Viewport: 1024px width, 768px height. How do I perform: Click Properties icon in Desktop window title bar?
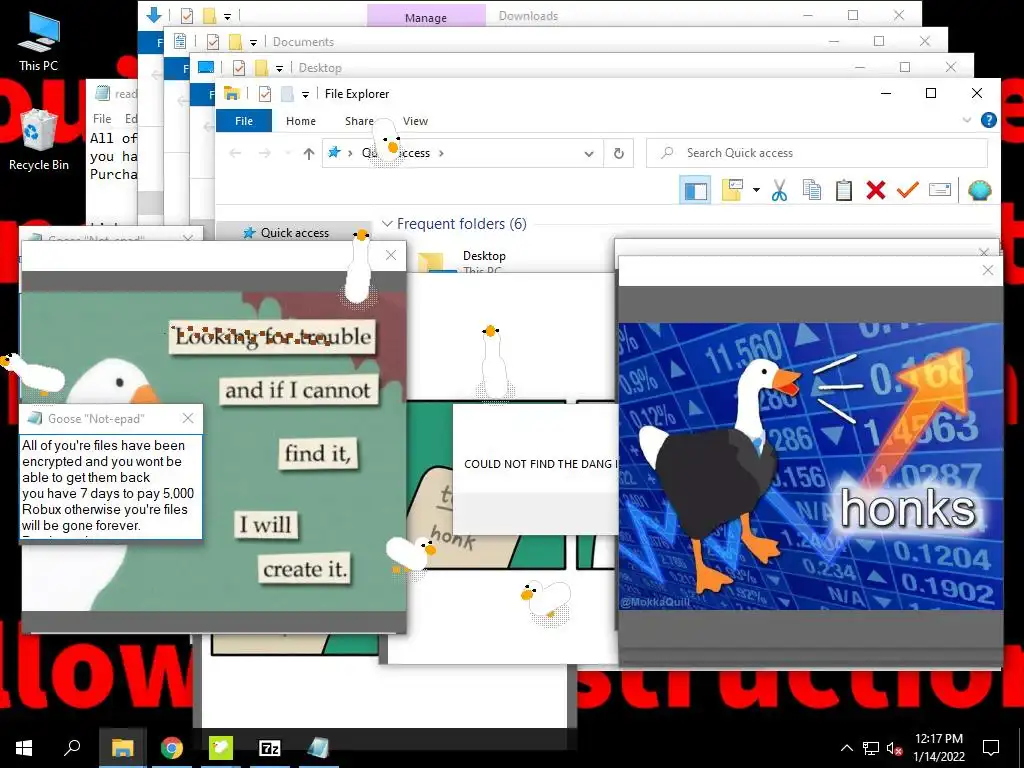coord(239,68)
